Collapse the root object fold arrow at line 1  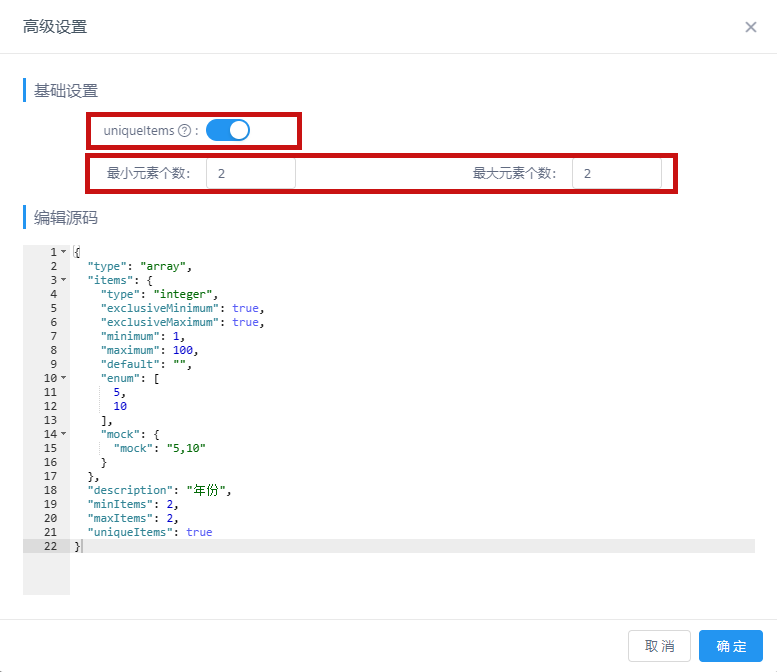[64, 252]
